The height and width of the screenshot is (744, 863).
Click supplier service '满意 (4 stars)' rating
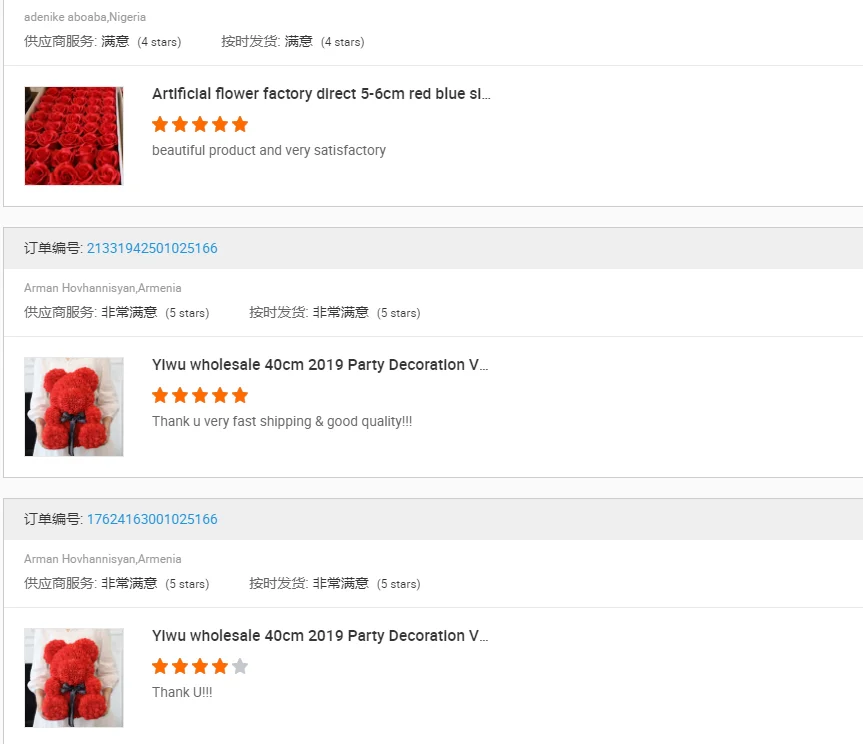tap(141, 42)
